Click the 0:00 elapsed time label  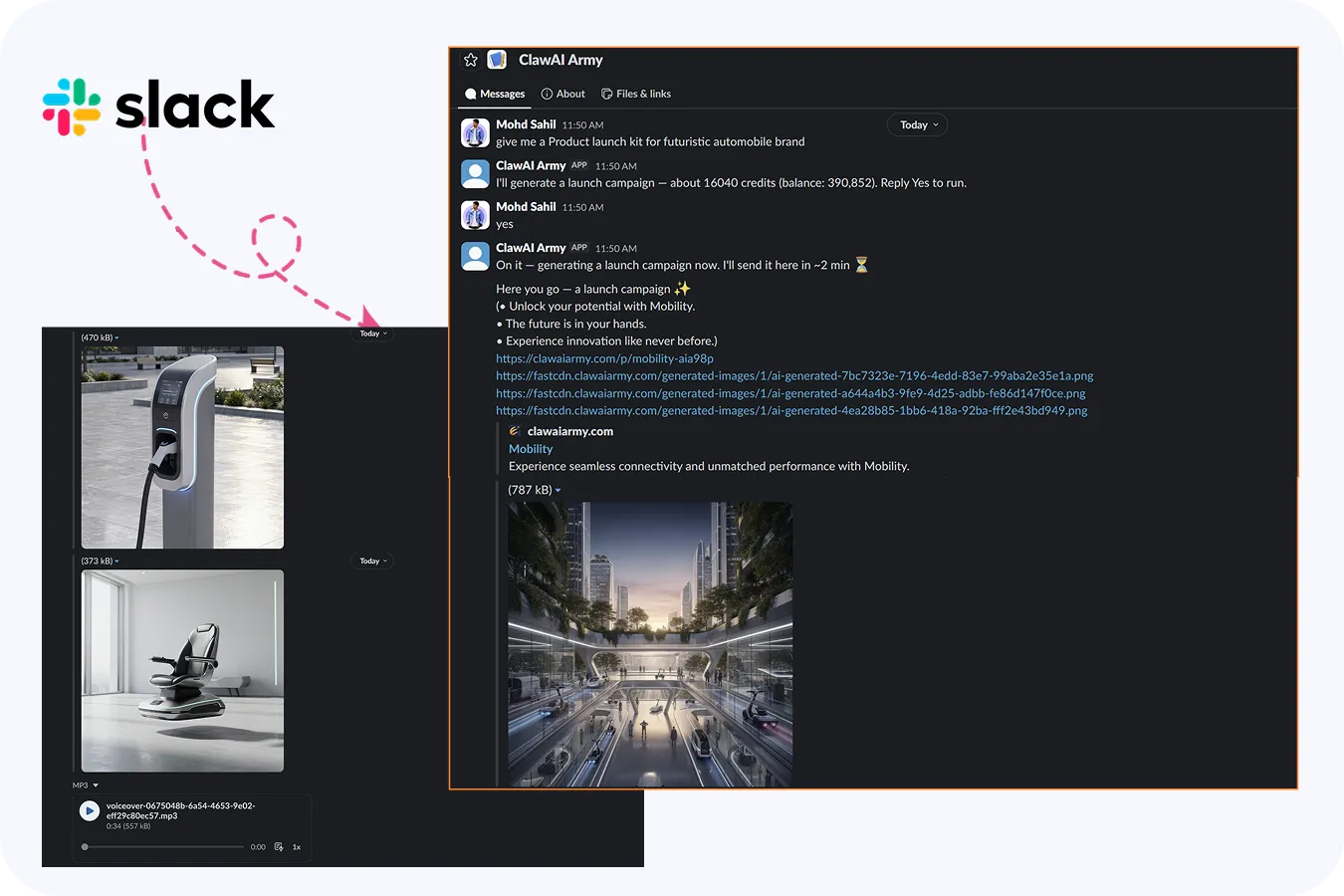[258, 847]
